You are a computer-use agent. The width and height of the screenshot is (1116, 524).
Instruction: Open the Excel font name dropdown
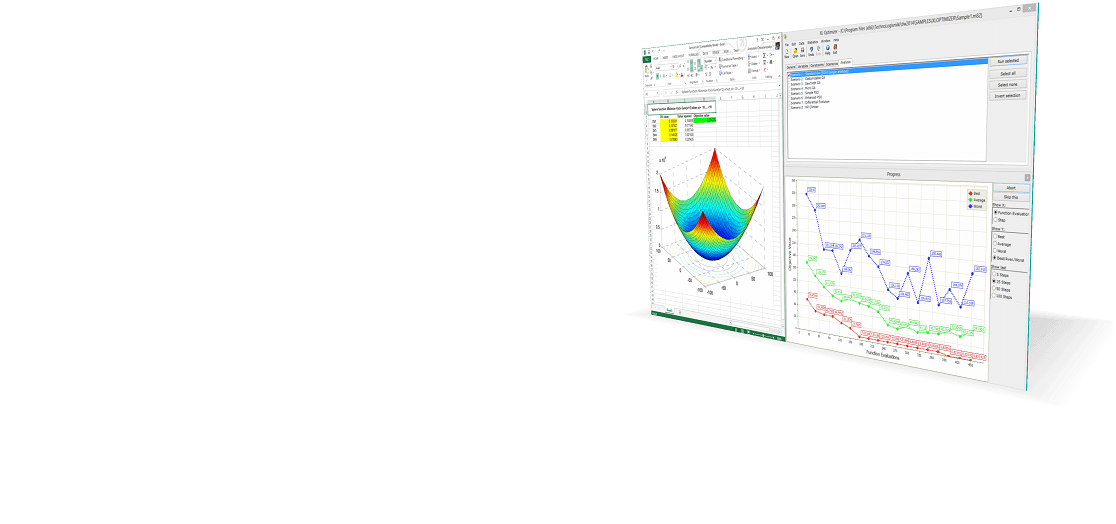[x=672, y=67]
